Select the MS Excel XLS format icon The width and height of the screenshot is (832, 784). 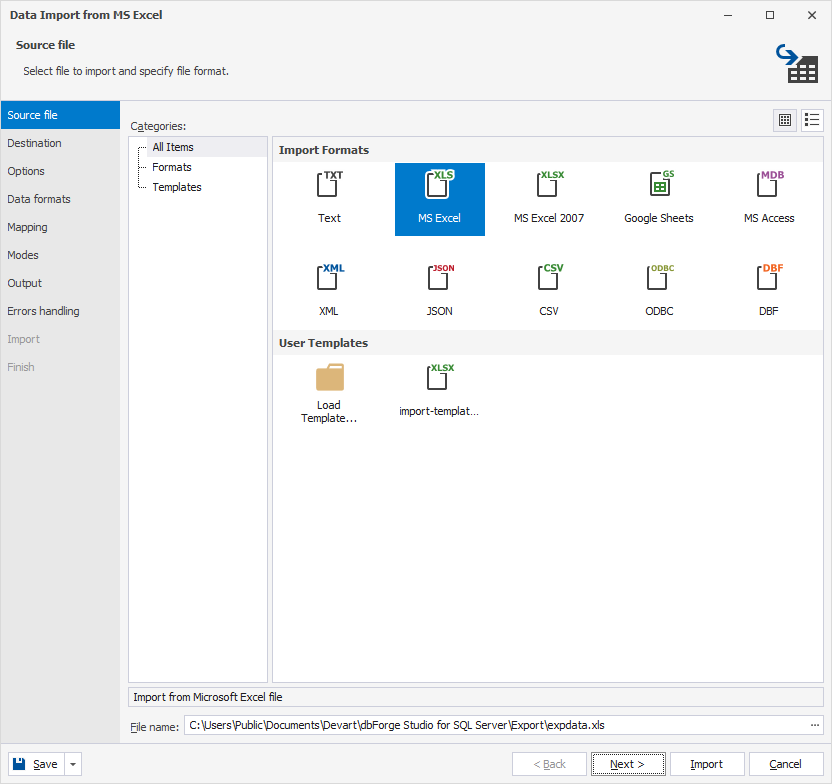pyautogui.click(x=439, y=198)
